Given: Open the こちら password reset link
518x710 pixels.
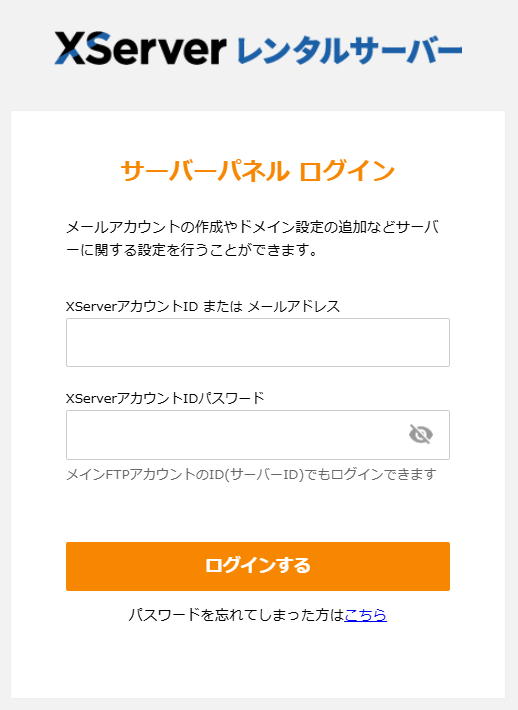Looking at the screenshot, I should [365, 615].
